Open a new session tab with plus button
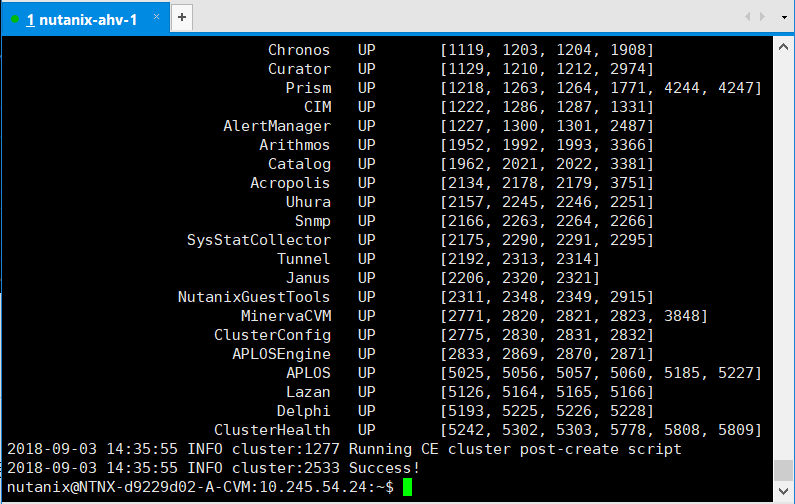Image resolution: width=795 pixels, height=504 pixels. click(x=182, y=18)
